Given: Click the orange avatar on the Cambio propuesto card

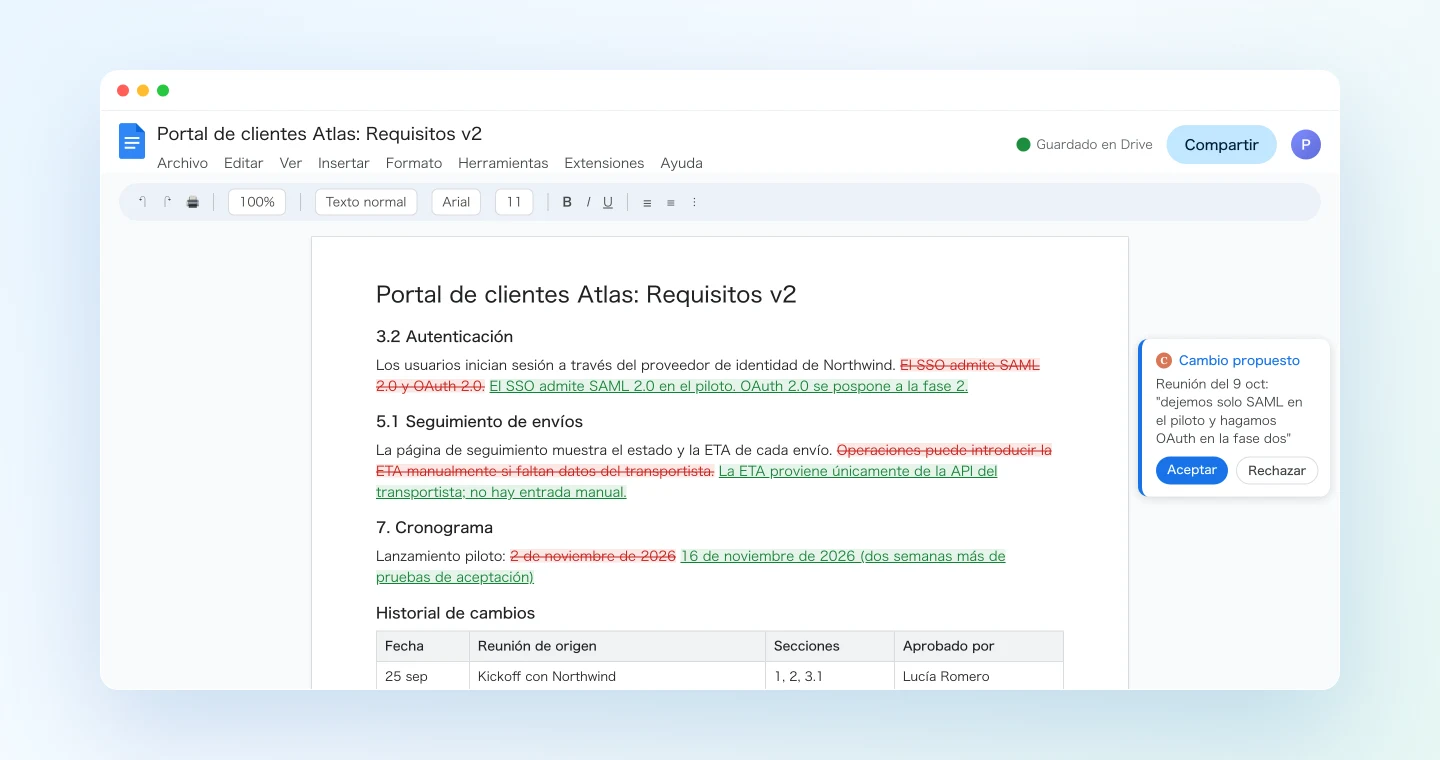Looking at the screenshot, I should [1163, 361].
